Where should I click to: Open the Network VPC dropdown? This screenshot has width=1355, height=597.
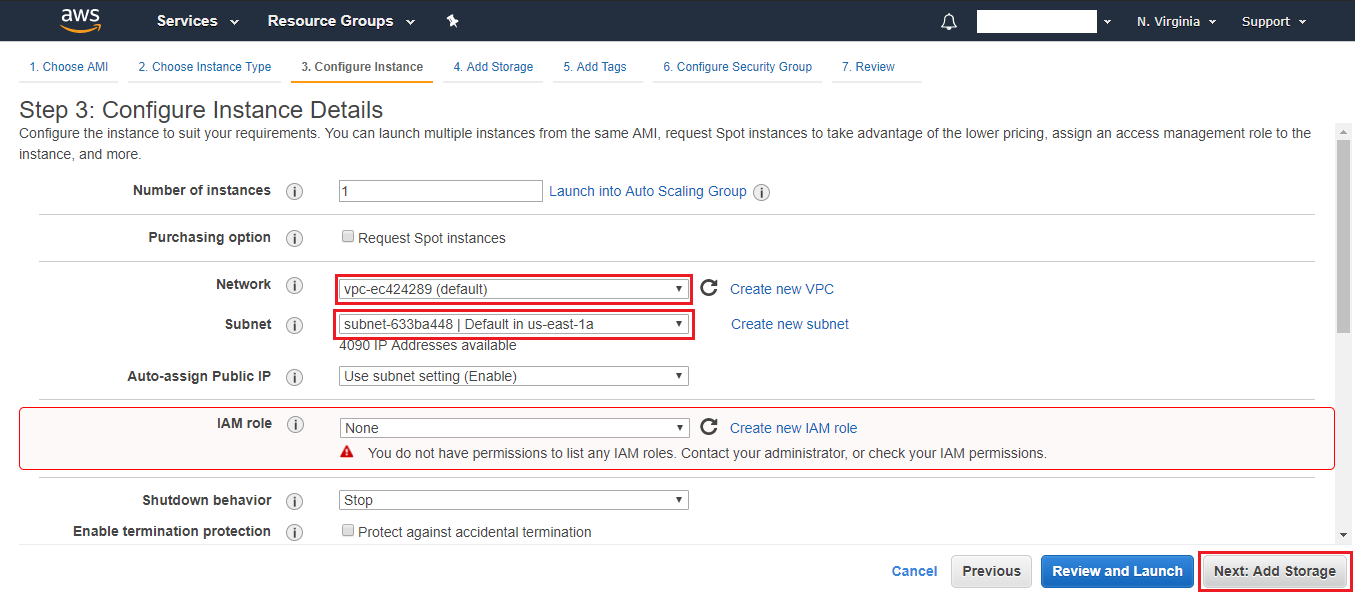point(513,289)
